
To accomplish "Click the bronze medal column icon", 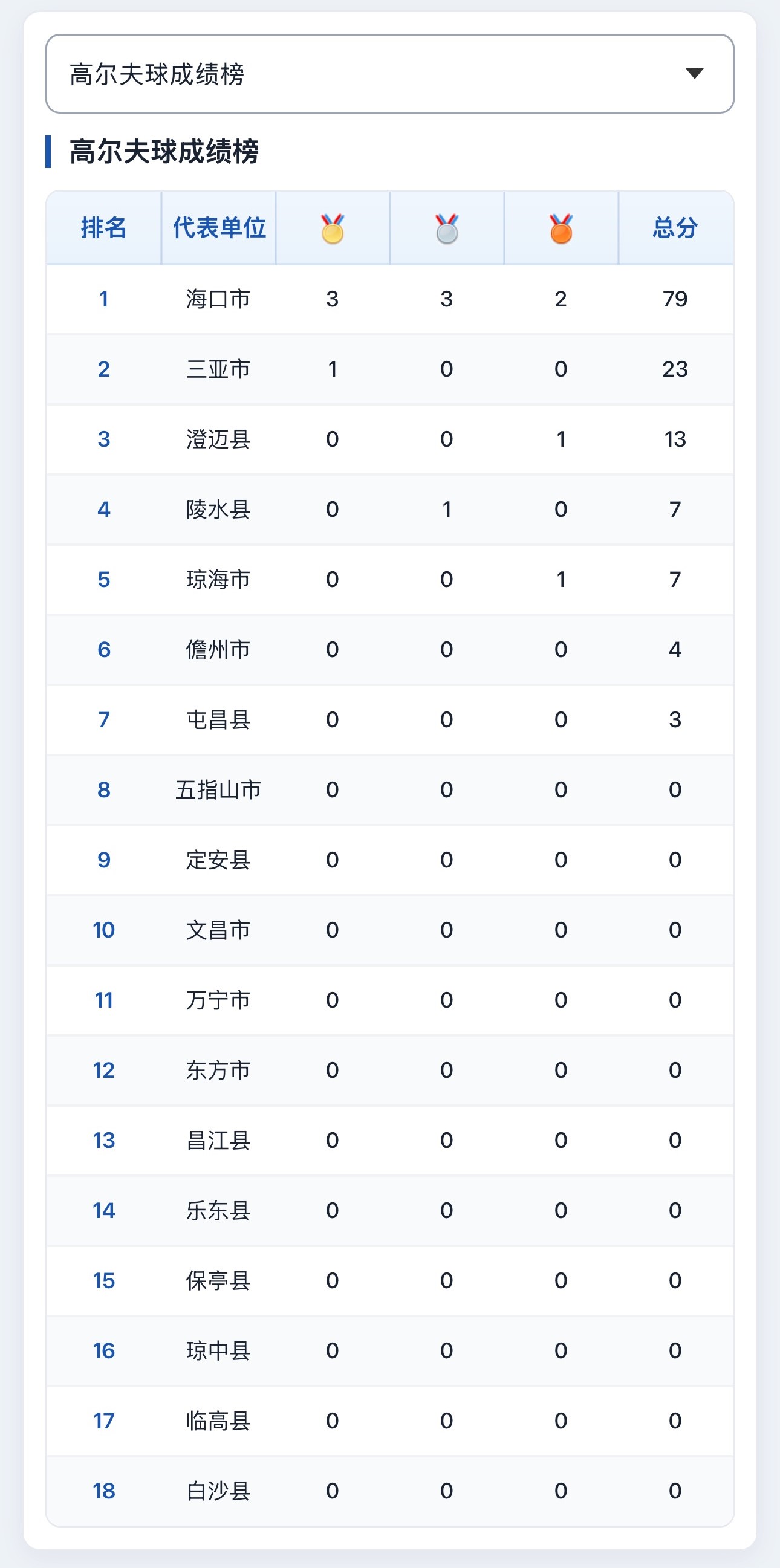I will point(561,228).
